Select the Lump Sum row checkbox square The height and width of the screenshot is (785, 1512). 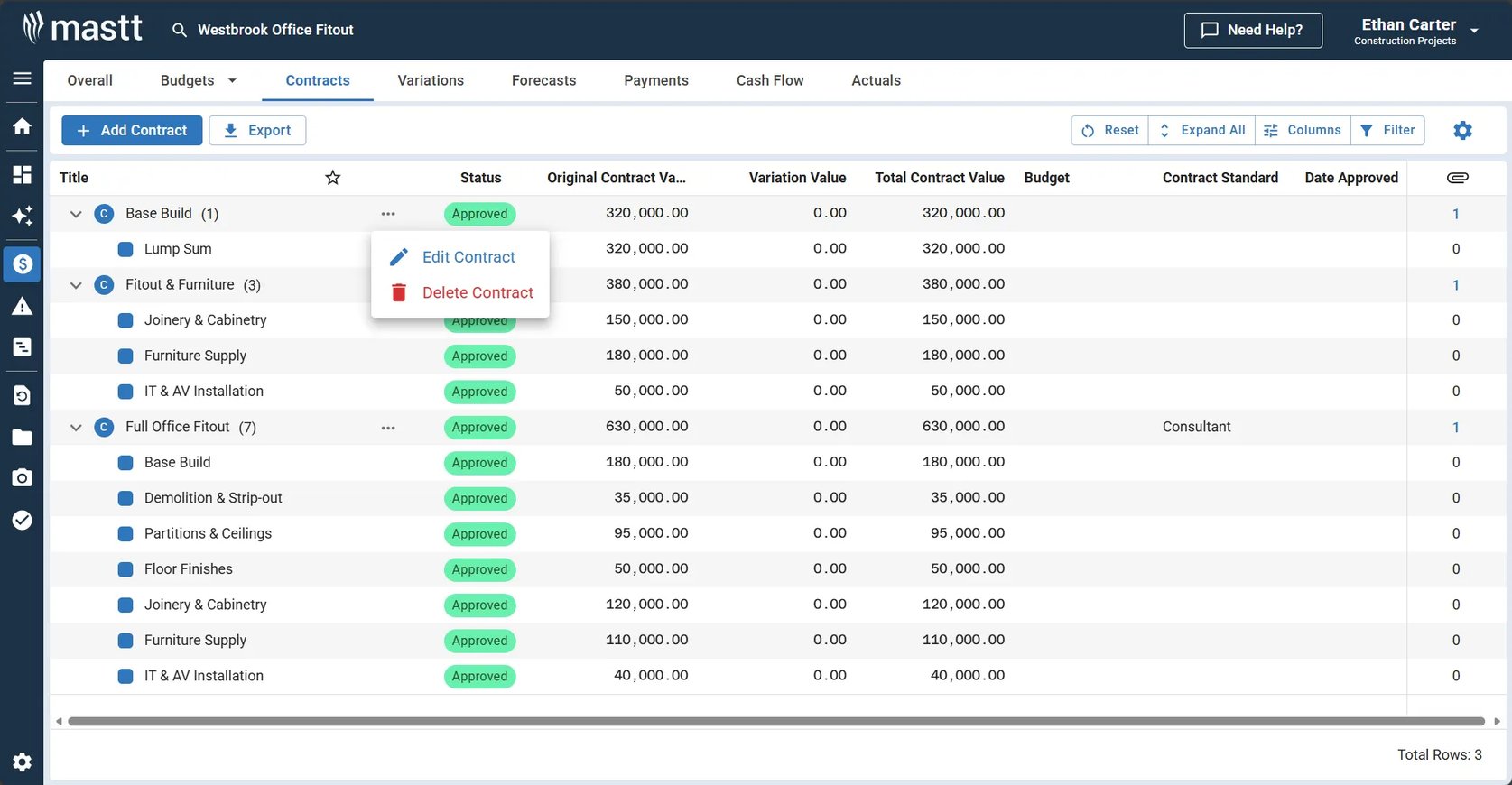[125, 249]
